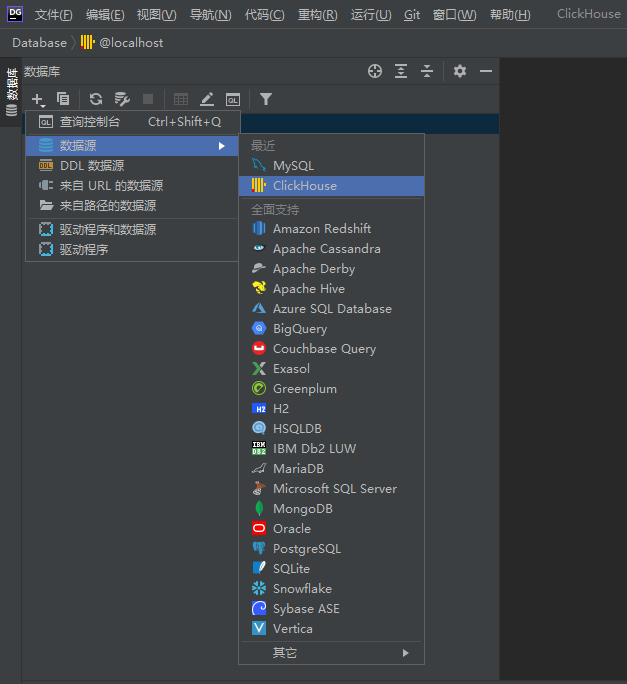Choose Microsoft SQL Server data source
Screen dimensions: 627x684
pyautogui.click(x=332, y=489)
